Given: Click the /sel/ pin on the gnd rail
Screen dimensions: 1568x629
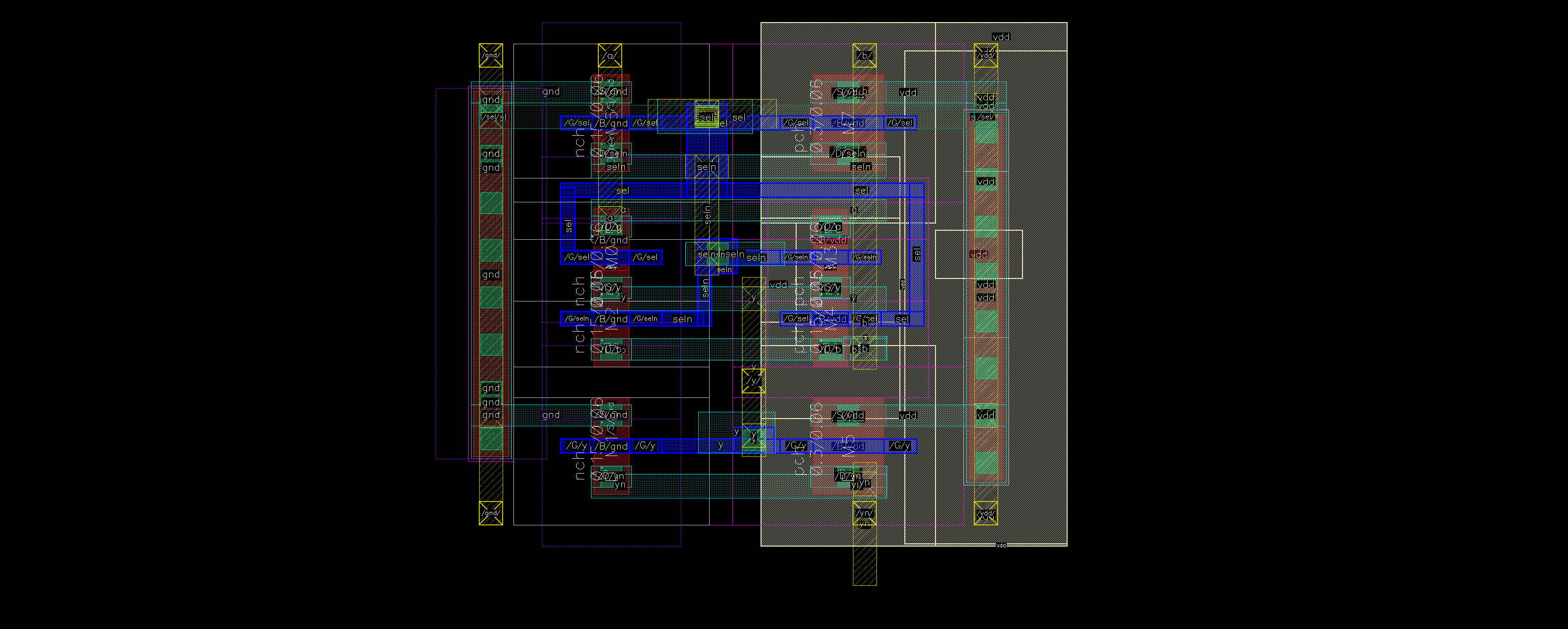Looking at the screenshot, I should (x=492, y=117).
